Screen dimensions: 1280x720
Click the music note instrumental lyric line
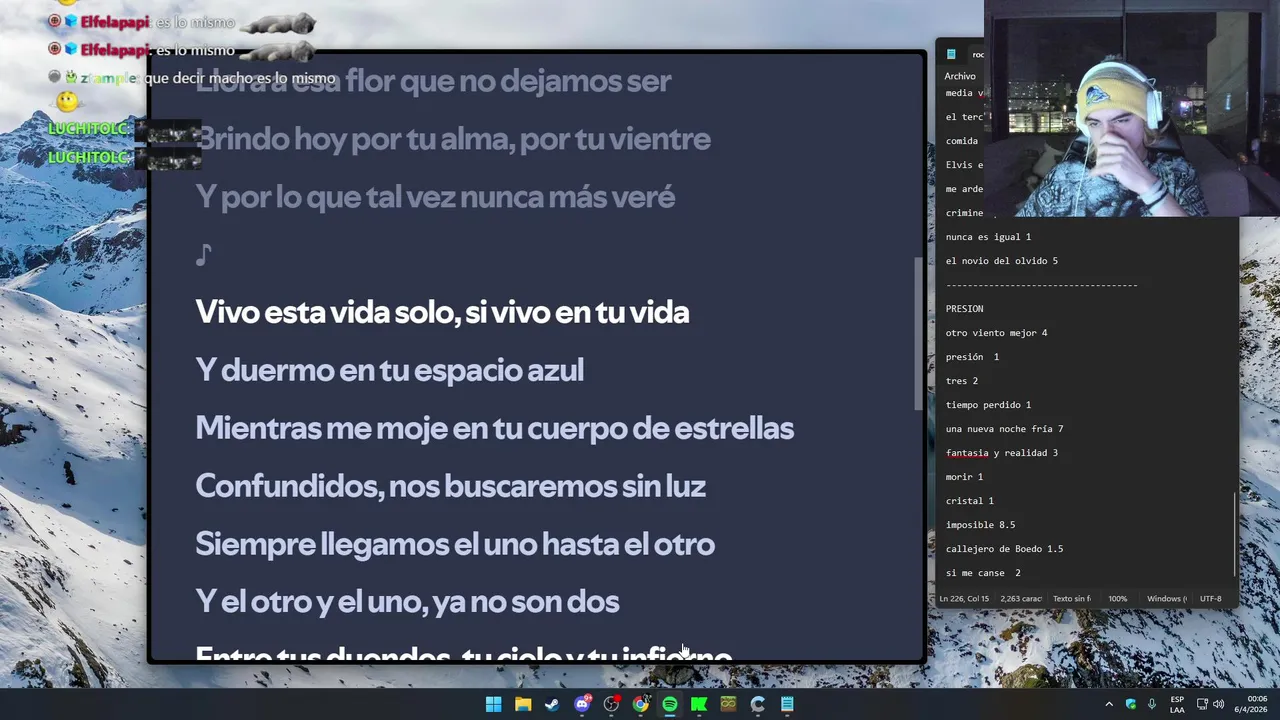tap(203, 255)
